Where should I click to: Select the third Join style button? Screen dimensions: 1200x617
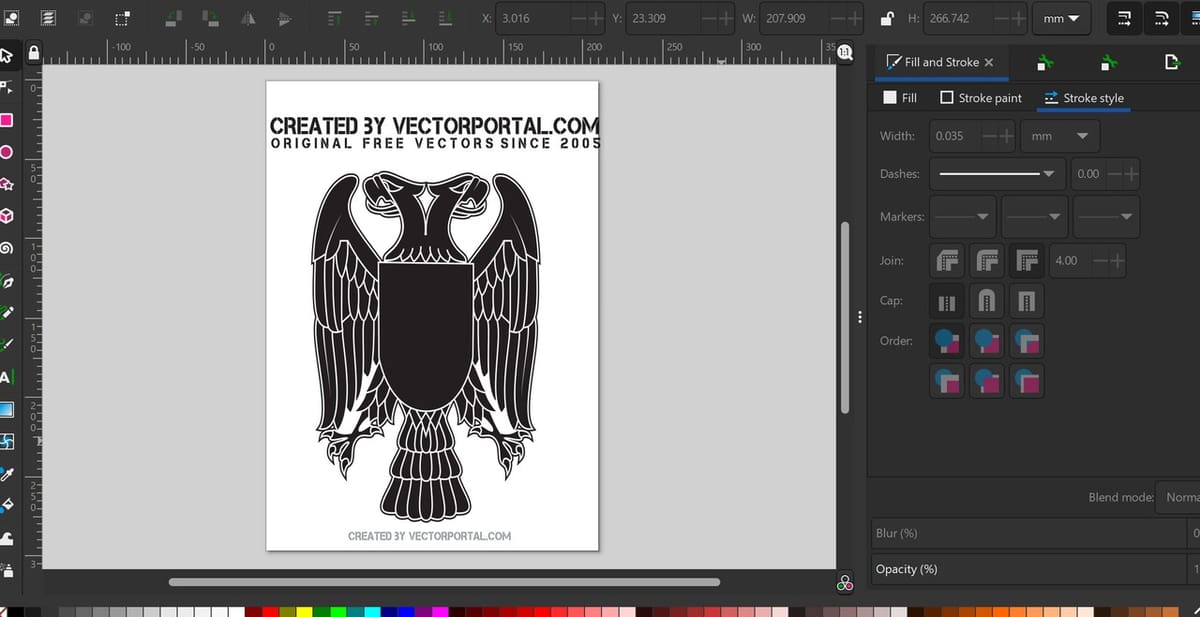click(1026, 261)
